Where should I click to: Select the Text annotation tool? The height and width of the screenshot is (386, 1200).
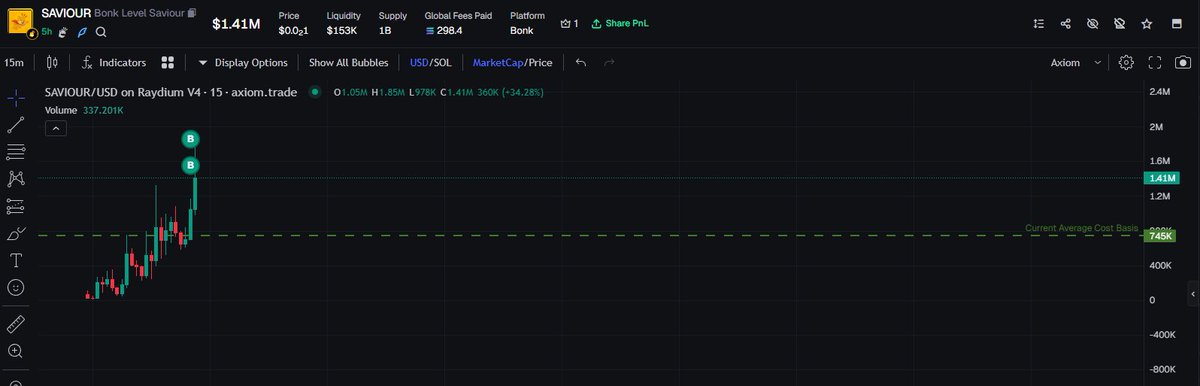tap(16, 260)
